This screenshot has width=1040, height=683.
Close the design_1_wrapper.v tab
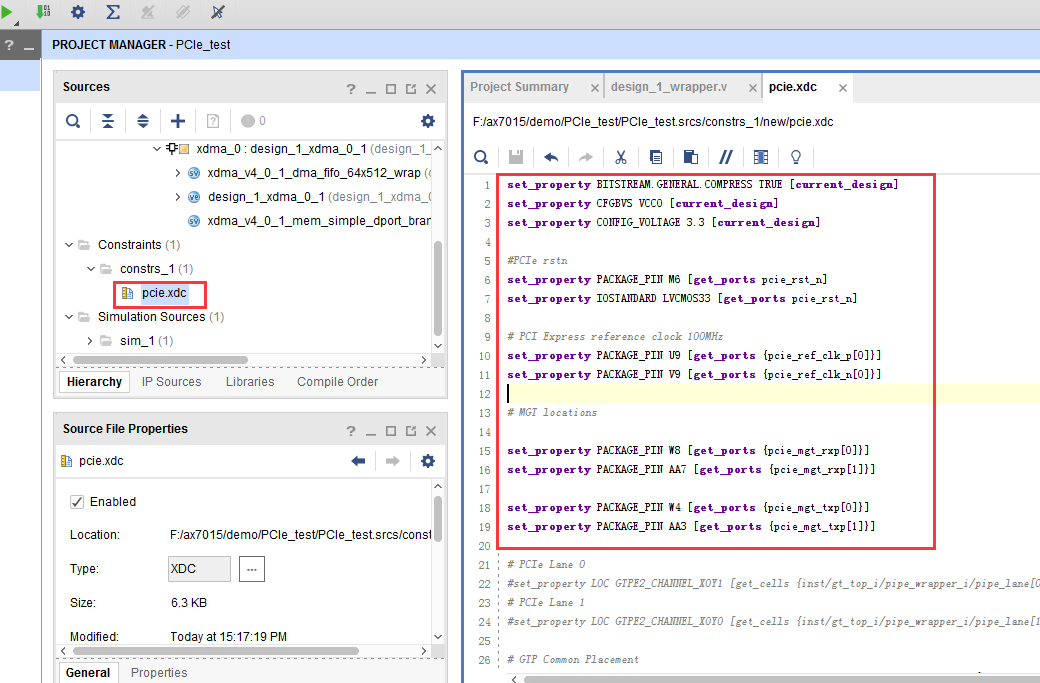(x=752, y=88)
